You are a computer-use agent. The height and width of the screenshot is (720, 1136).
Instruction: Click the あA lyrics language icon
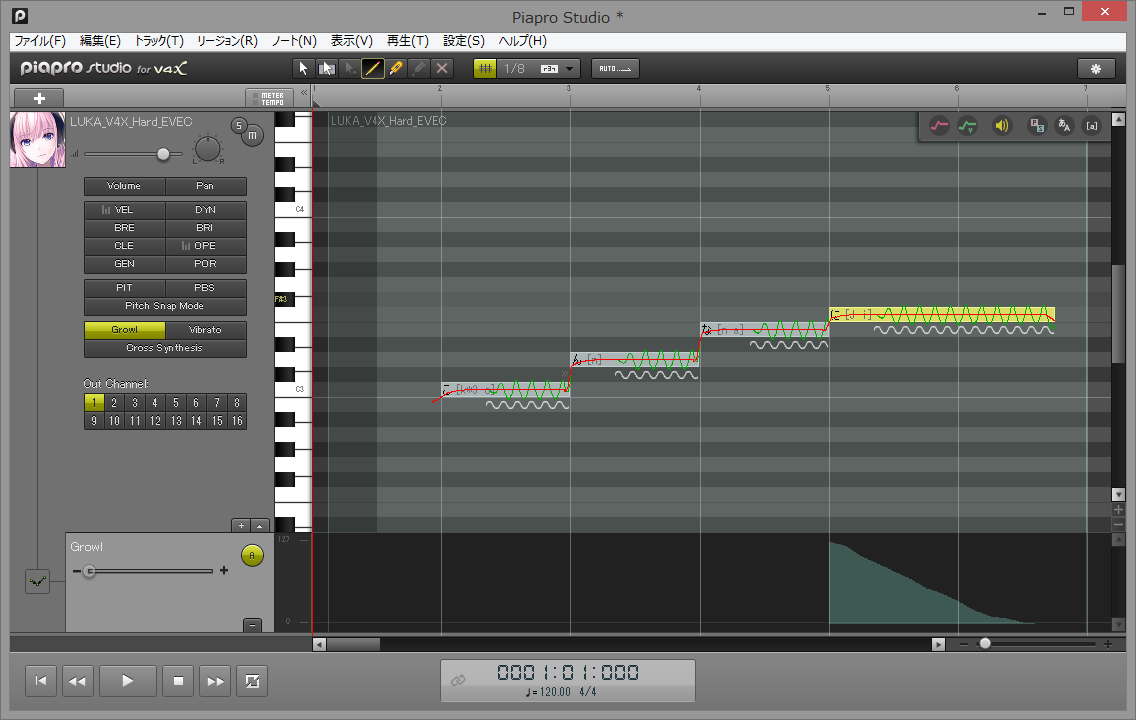[x=1064, y=126]
